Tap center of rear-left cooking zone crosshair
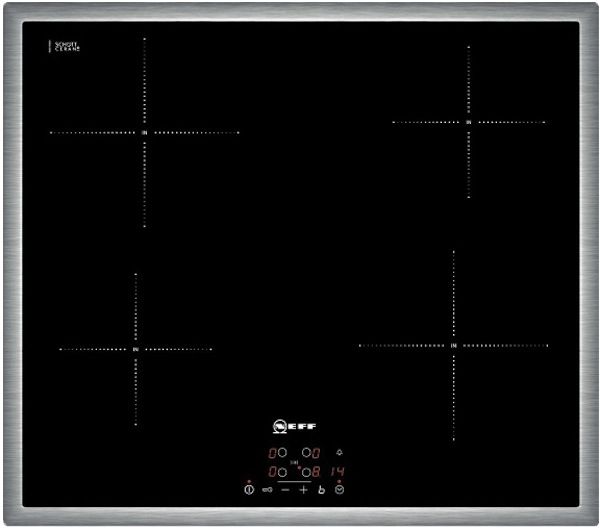Viewport: 600px width, 529px height. pos(145,133)
